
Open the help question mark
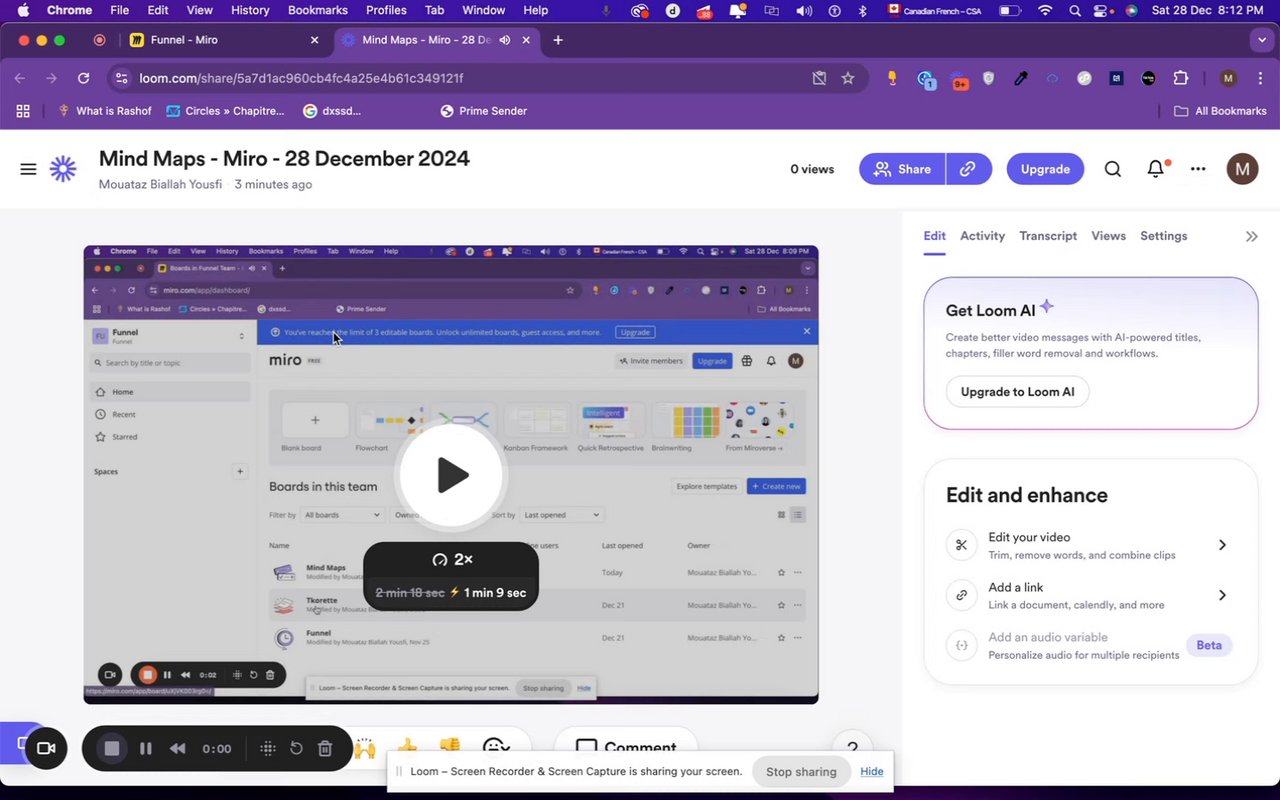(x=852, y=748)
